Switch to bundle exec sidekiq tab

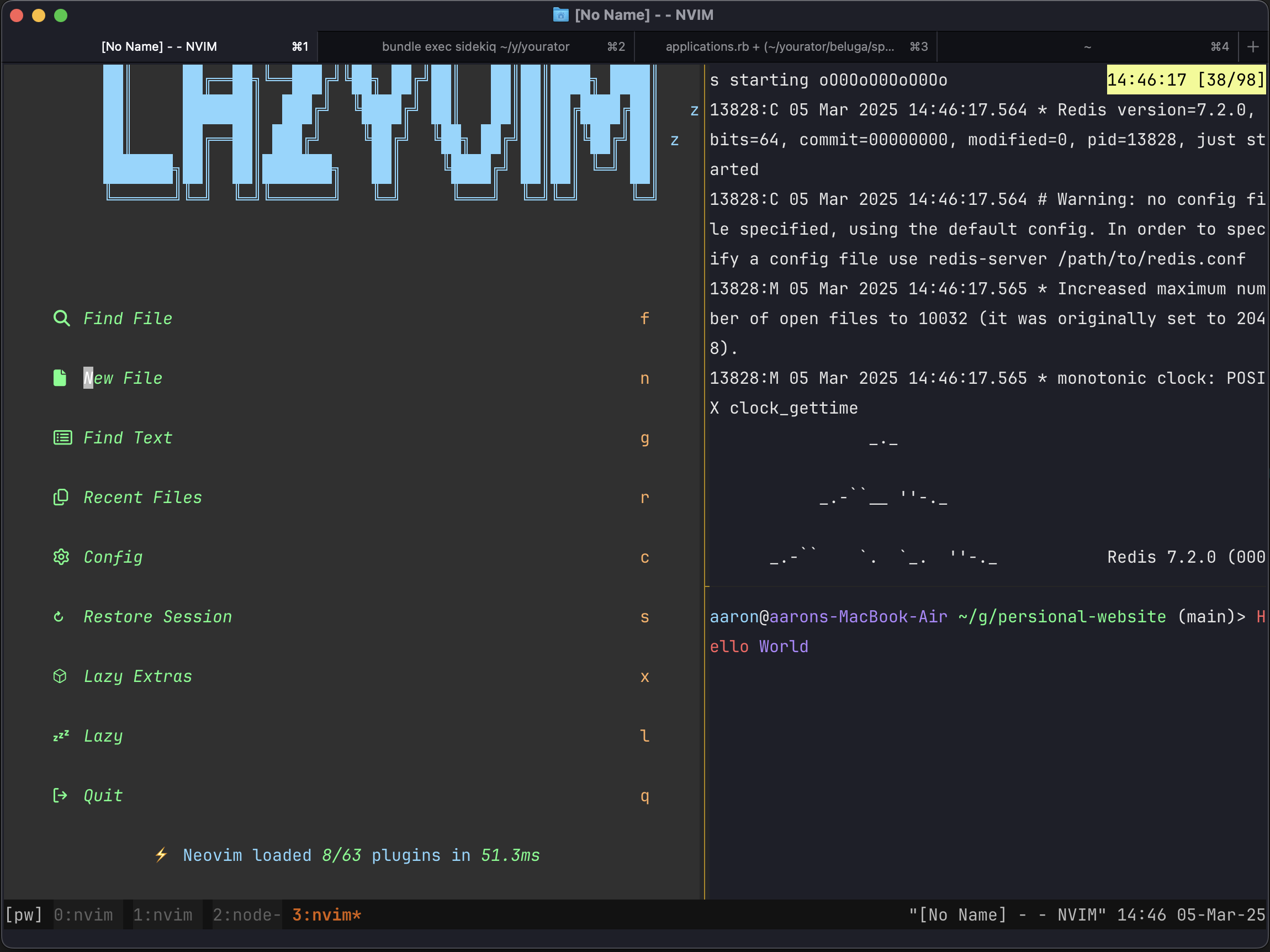coord(476,46)
